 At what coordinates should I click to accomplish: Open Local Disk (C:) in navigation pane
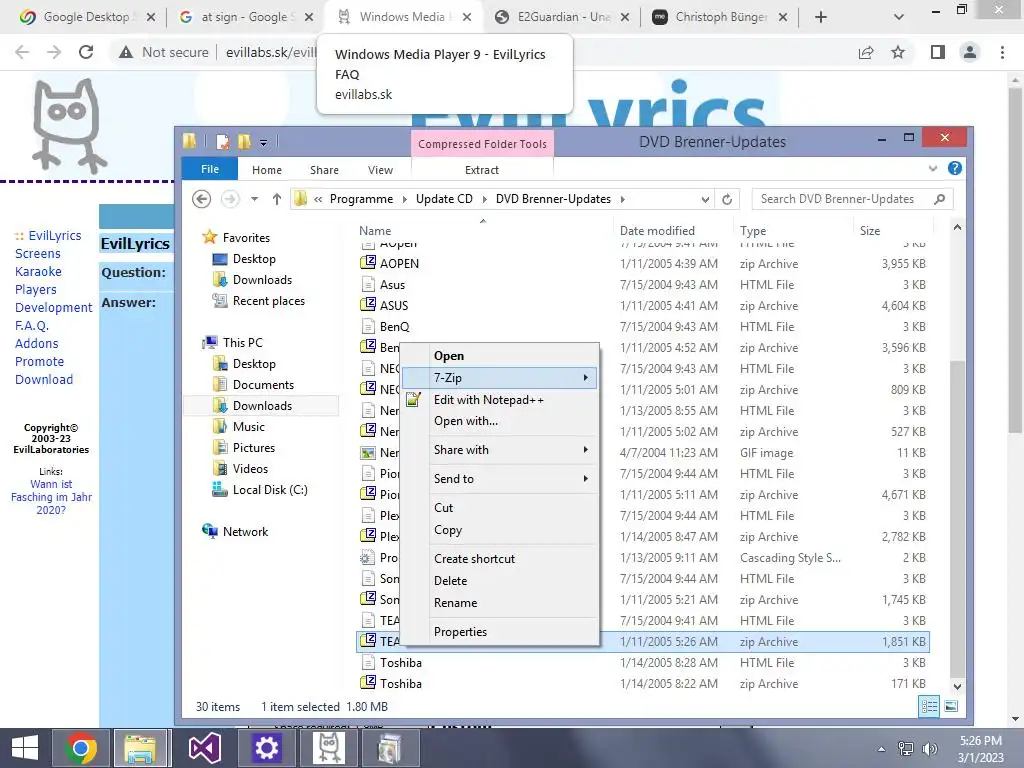270,490
